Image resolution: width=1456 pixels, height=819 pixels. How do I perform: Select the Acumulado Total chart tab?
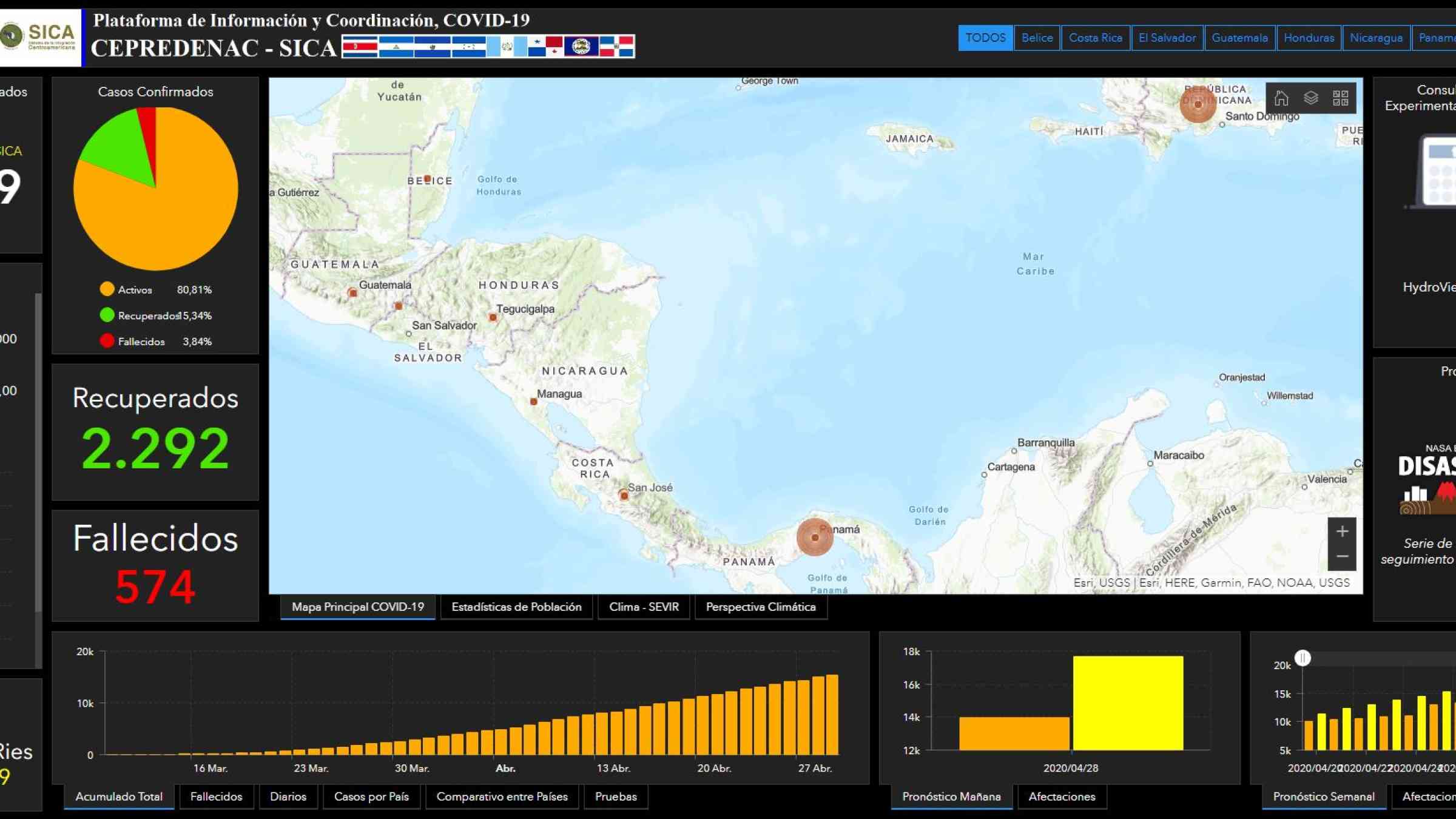[119, 797]
